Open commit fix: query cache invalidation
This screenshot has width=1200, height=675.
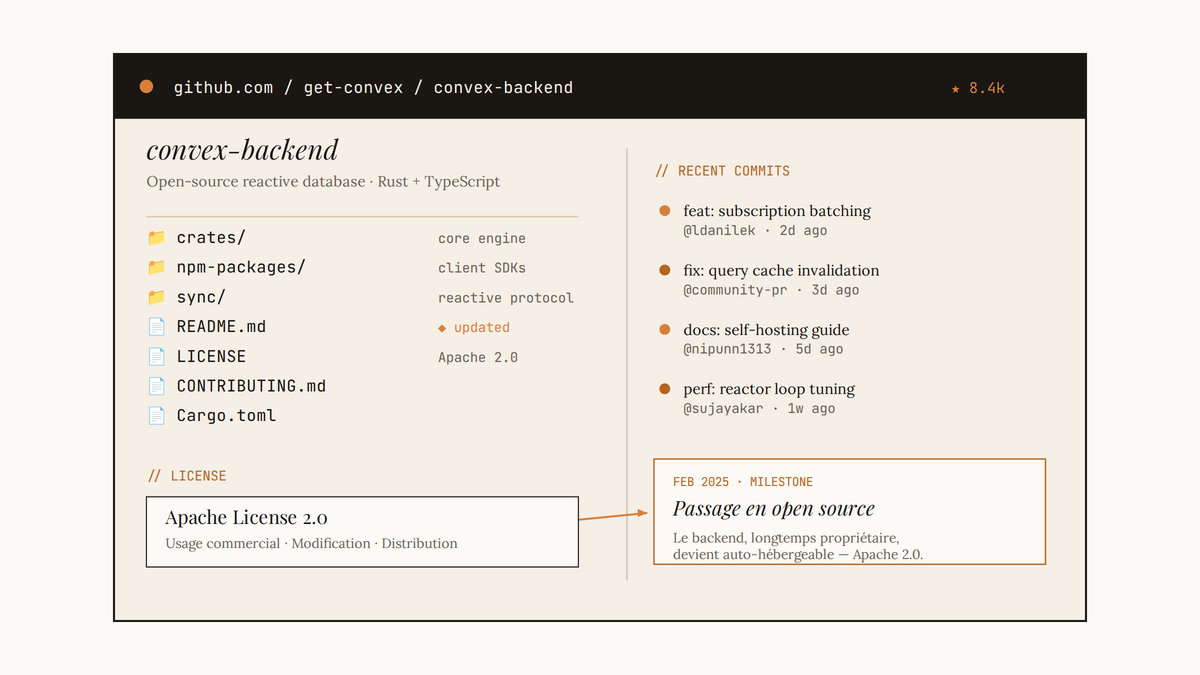781,270
